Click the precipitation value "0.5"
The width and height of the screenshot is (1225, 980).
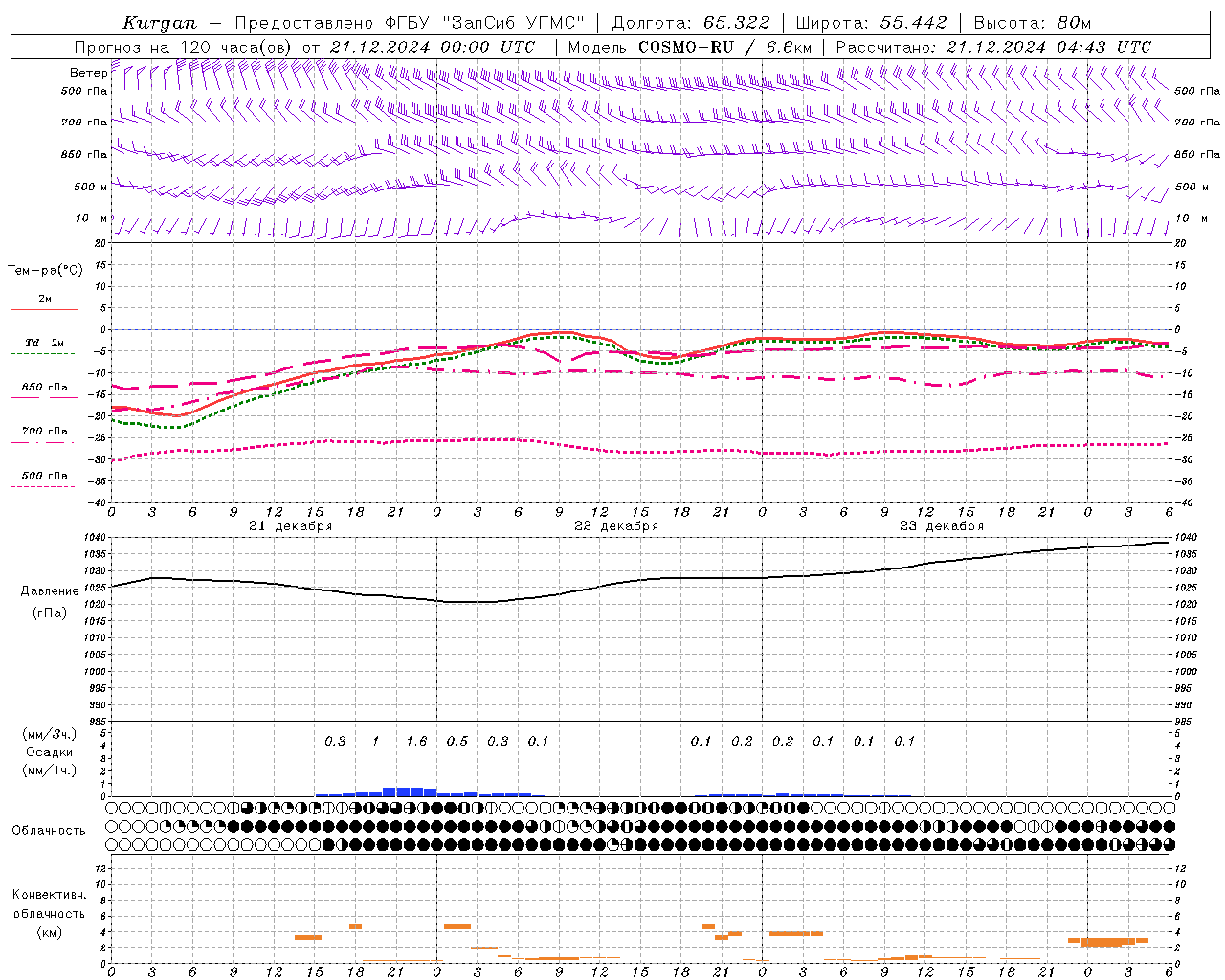pyautogui.click(x=457, y=742)
